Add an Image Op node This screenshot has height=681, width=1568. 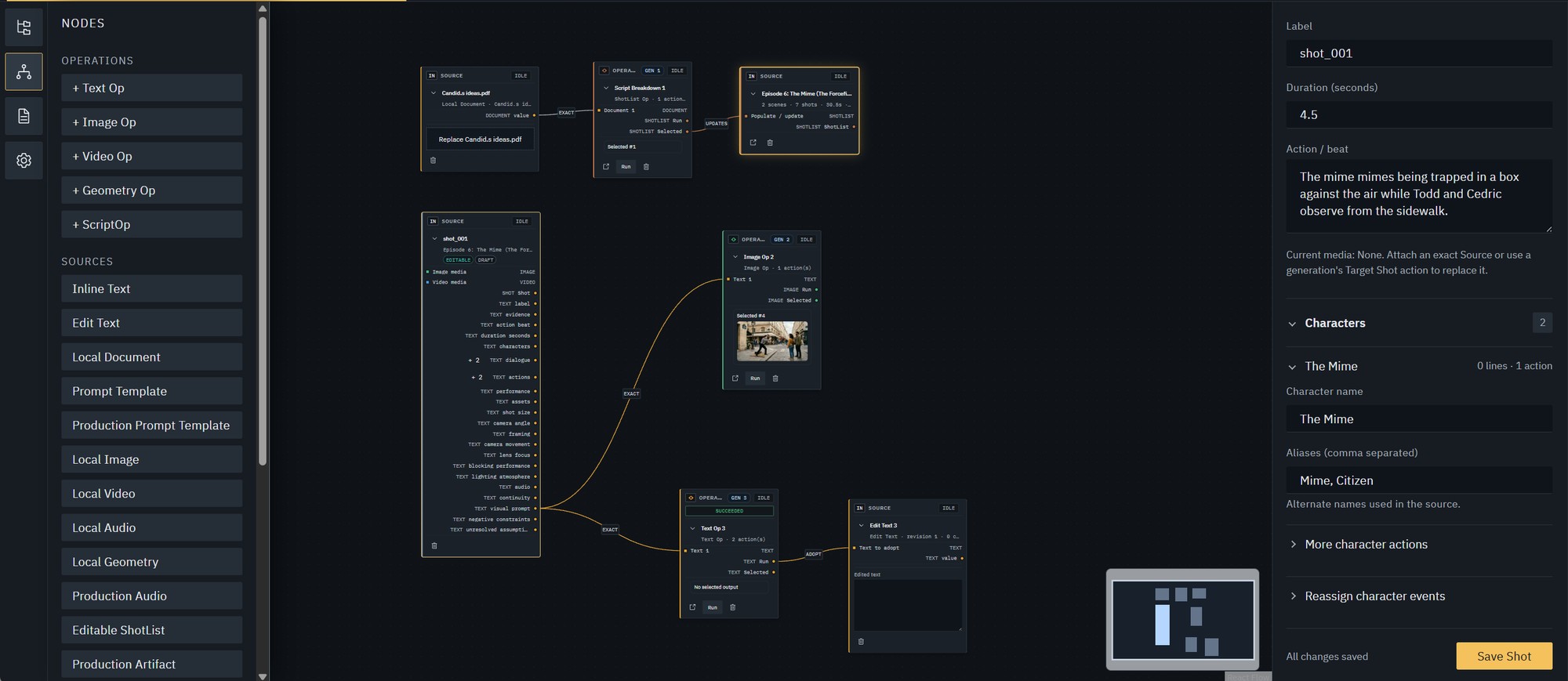pyautogui.click(x=151, y=122)
